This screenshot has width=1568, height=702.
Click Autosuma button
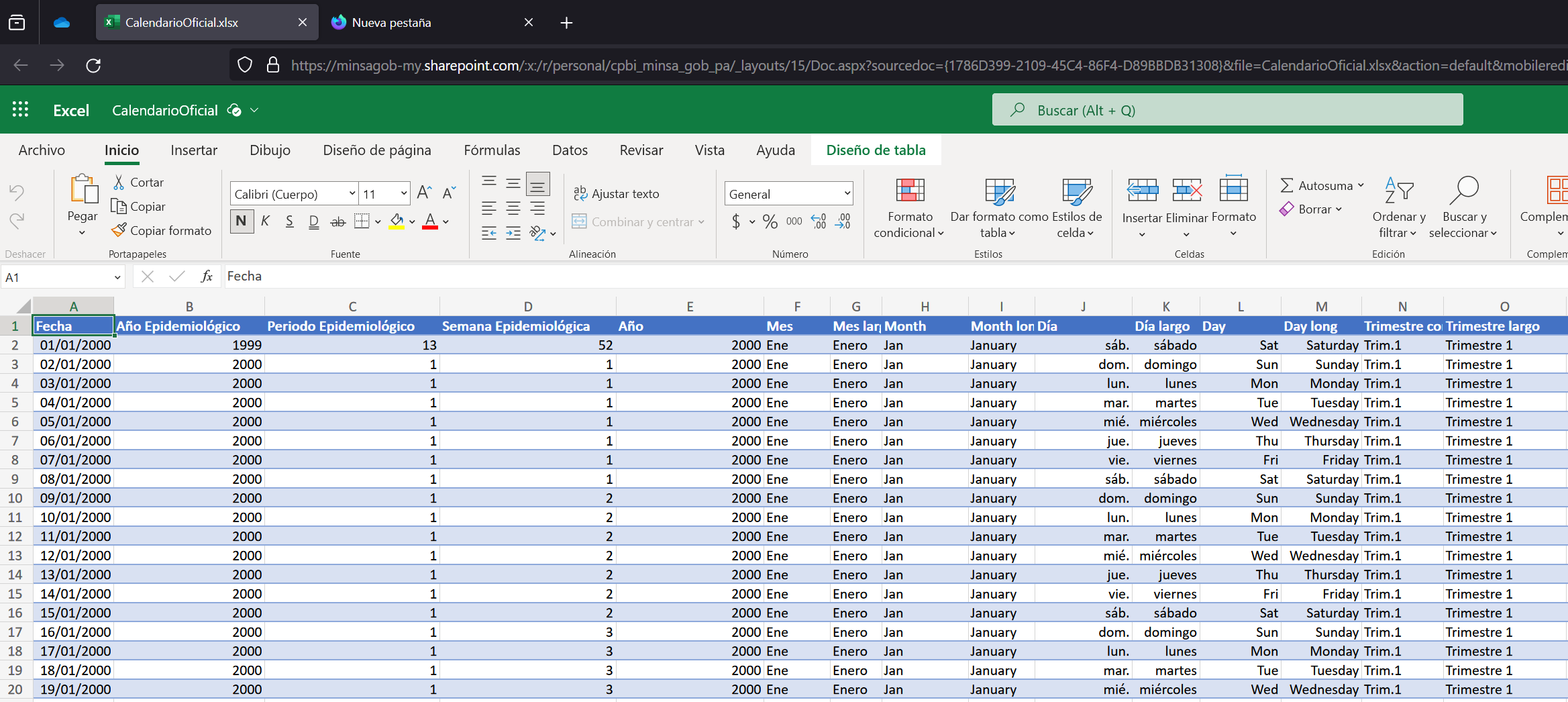[x=1322, y=185]
